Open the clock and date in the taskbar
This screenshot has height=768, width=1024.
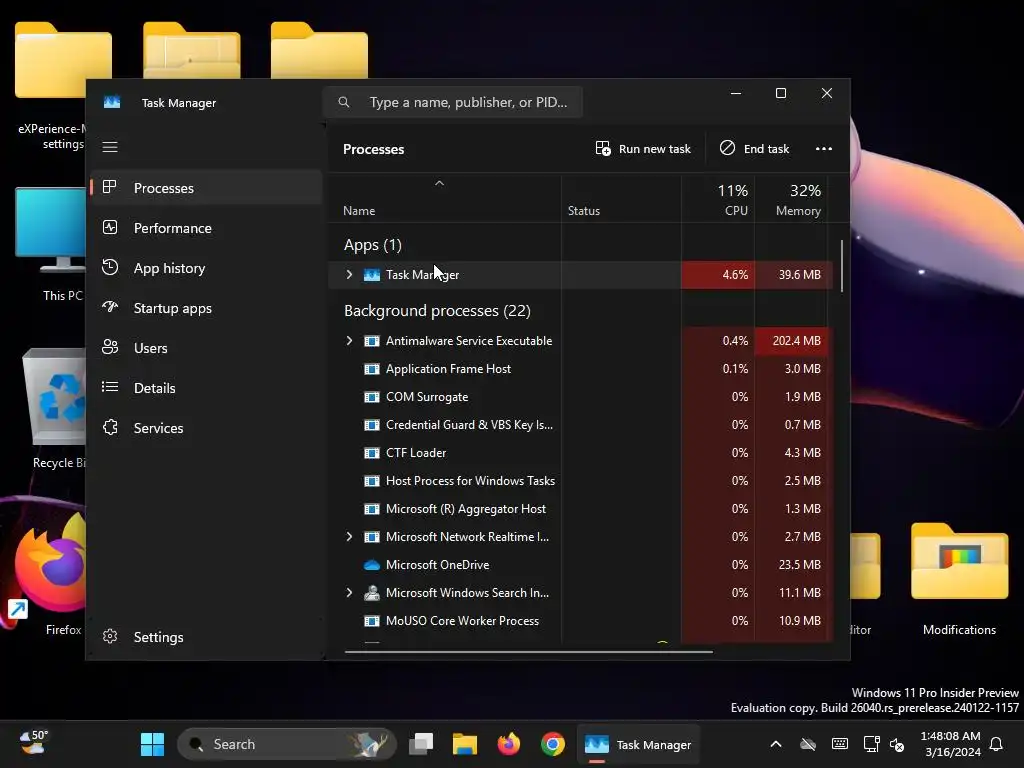click(x=950, y=744)
